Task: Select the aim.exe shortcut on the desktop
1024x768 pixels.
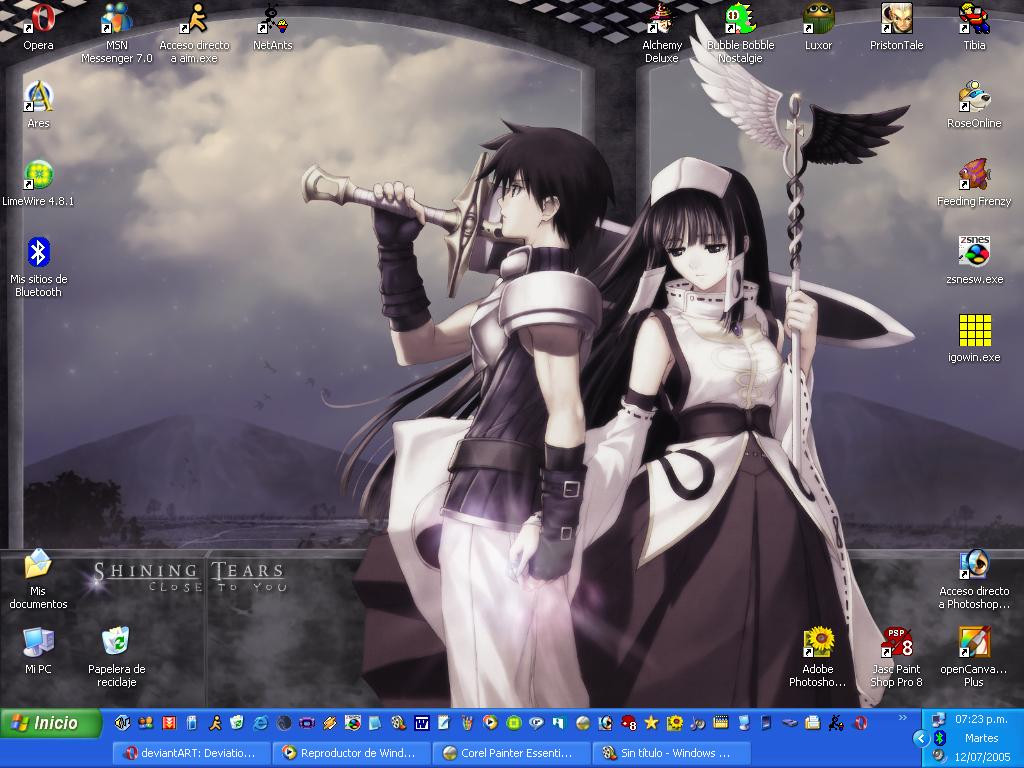Action: [195, 33]
